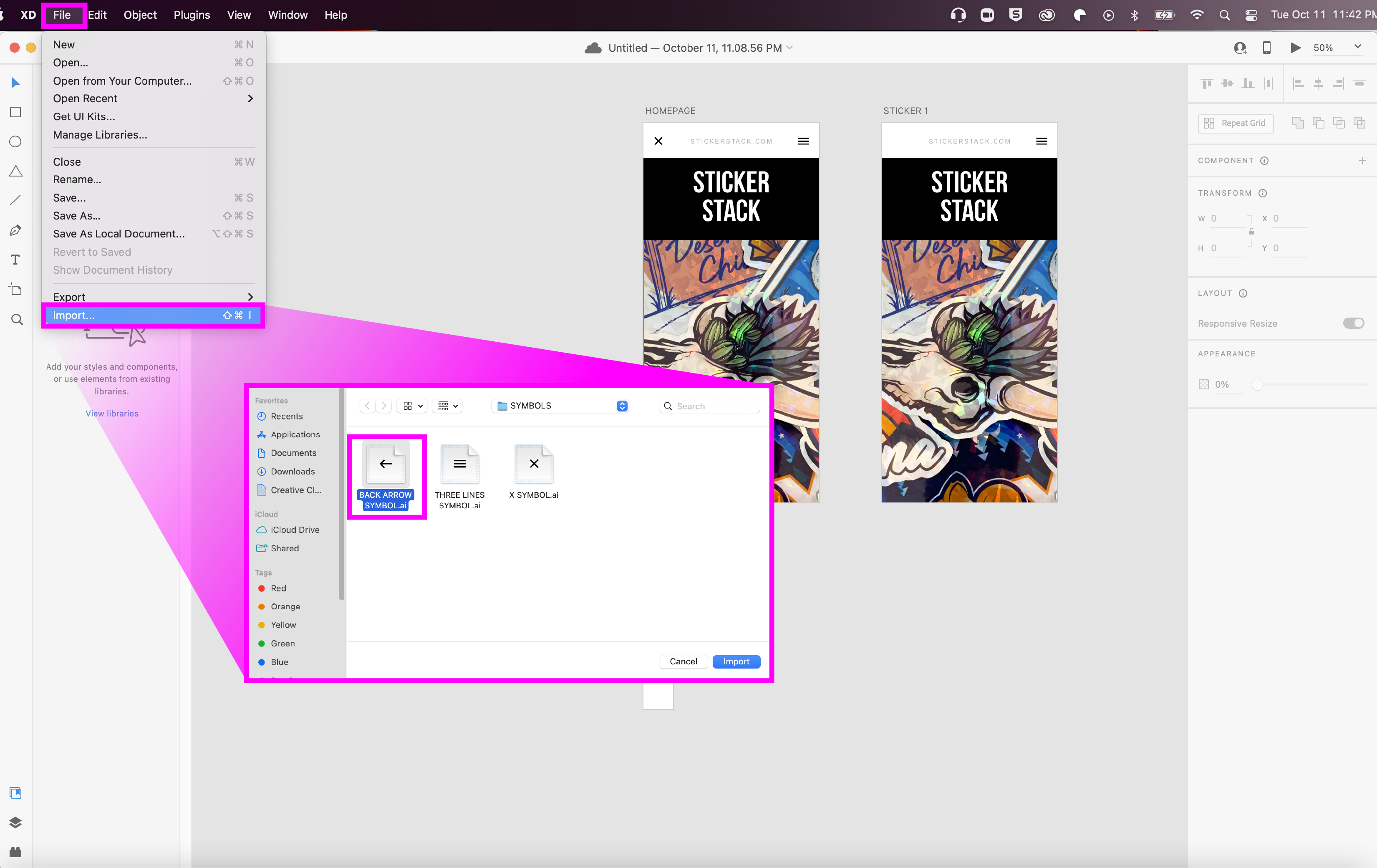Choose Import... from File menu

[x=74, y=315]
